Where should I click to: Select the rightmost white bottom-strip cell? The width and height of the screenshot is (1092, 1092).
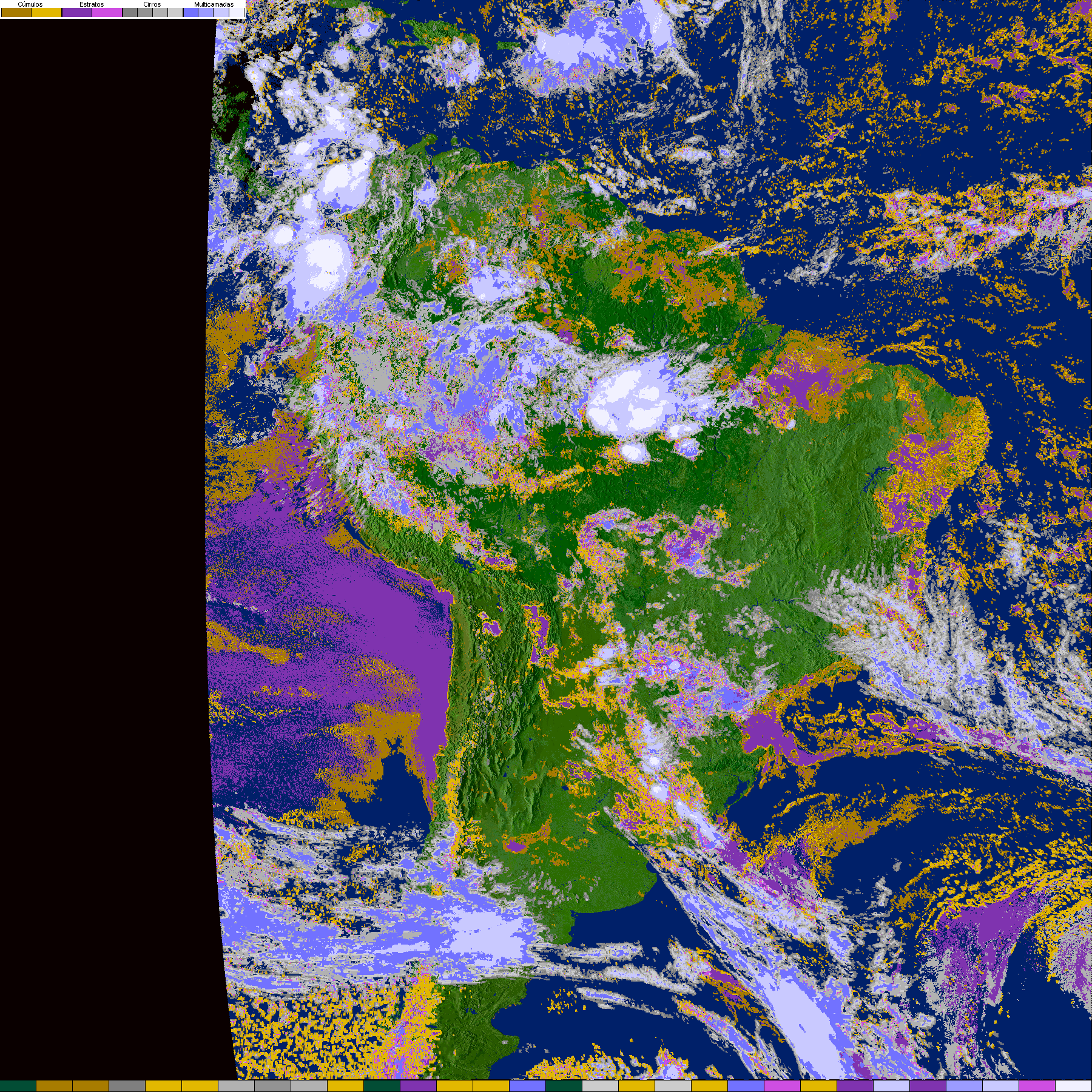tap(1074, 1086)
